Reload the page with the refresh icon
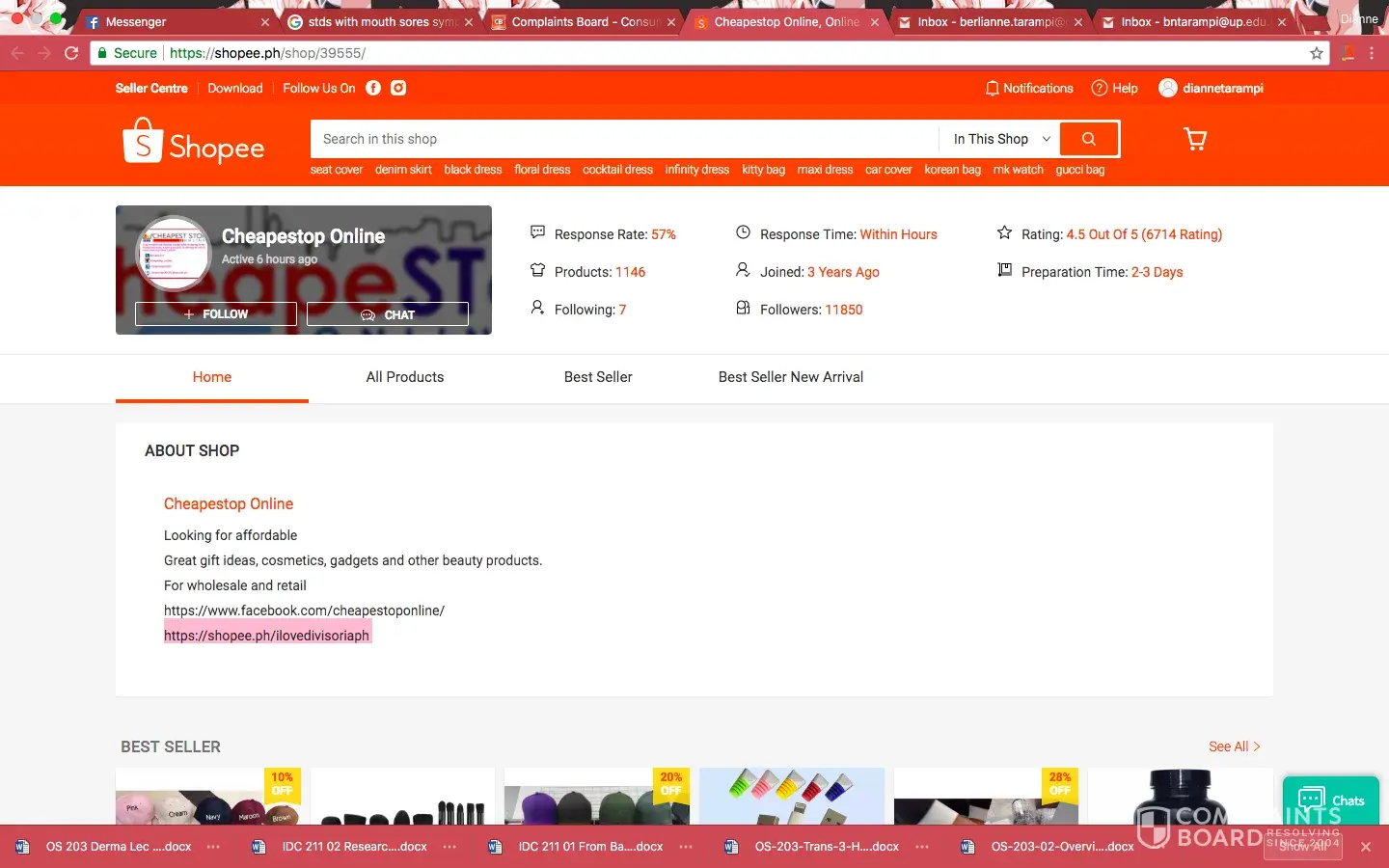The image size is (1389, 868). [x=71, y=53]
